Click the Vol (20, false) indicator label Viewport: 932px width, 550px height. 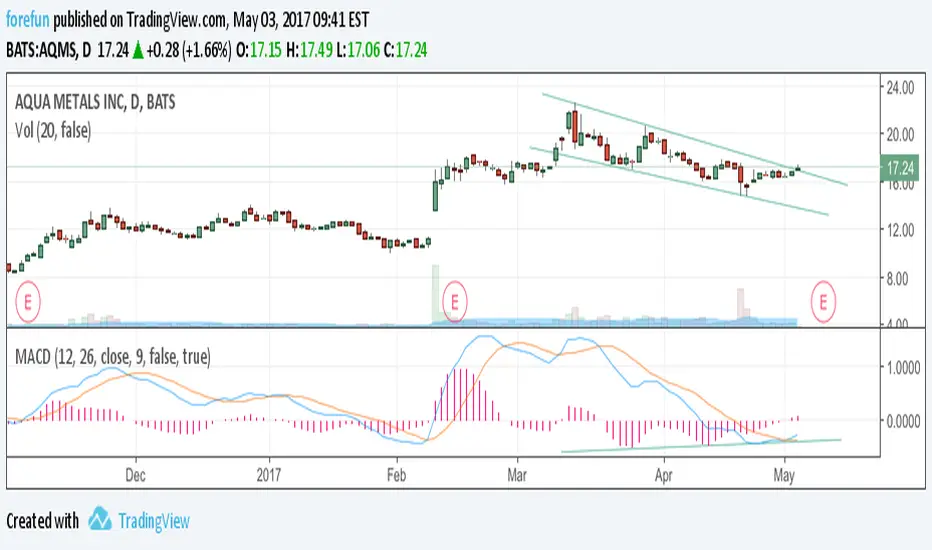tap(53, 131)
